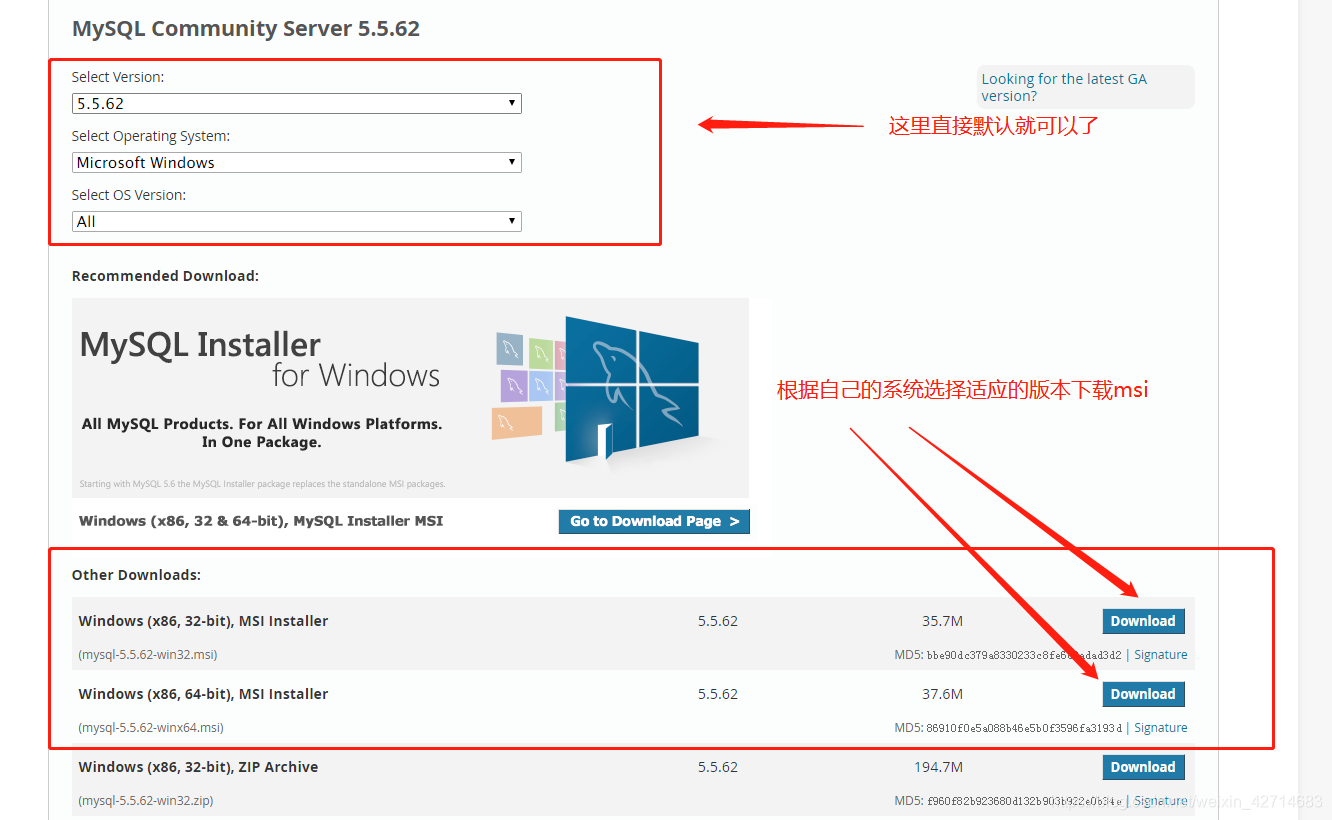Click 'Windows (x86, 32-bit), MSI Installer' text

pos(203,621)
